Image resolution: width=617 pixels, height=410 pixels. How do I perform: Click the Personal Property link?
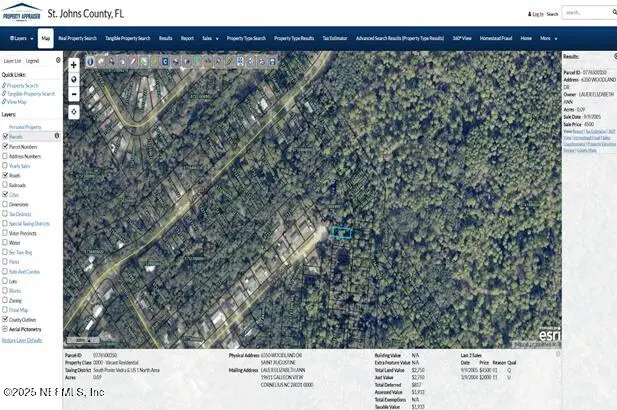(25, 127)
